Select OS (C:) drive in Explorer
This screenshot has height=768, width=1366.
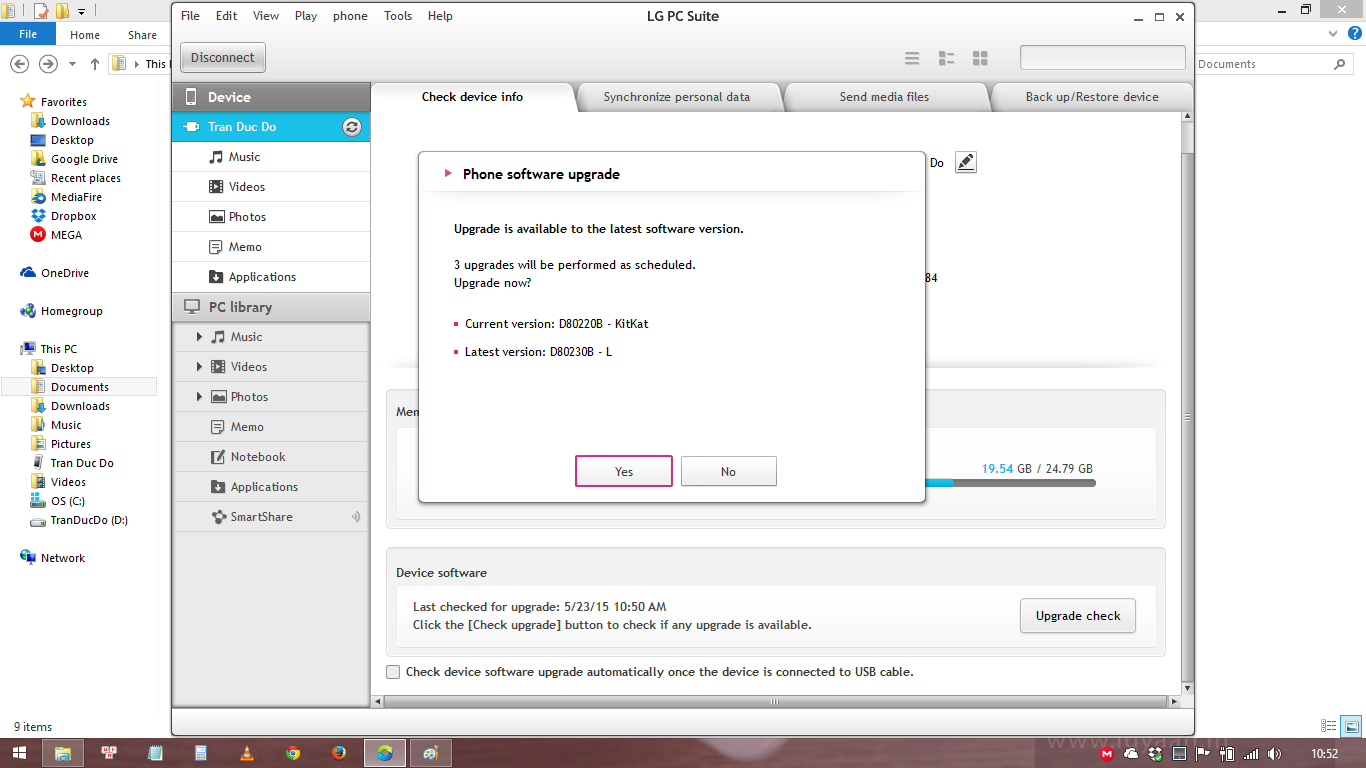68,501
